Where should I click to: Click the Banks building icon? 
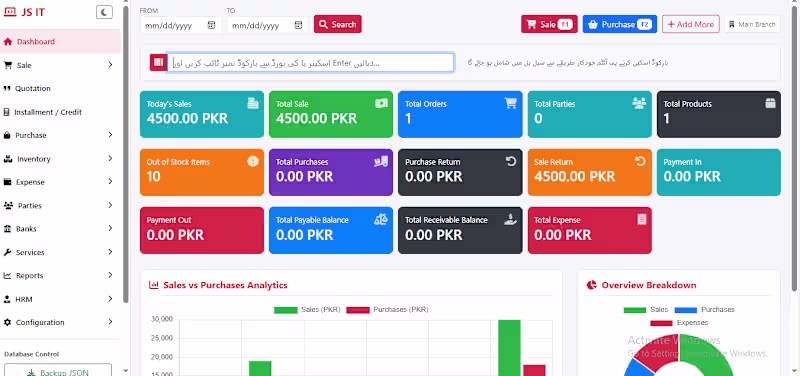pos(8,229)
